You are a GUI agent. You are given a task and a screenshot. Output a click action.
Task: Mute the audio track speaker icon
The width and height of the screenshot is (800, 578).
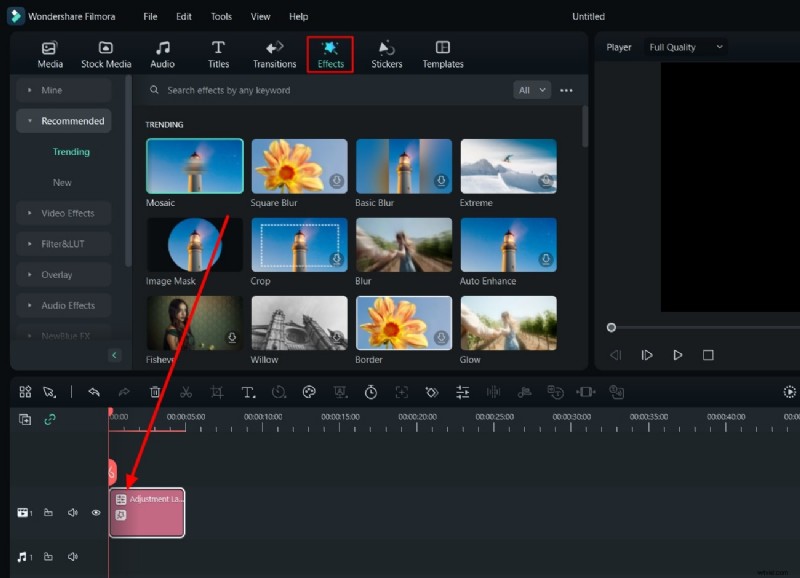[72, 557]
